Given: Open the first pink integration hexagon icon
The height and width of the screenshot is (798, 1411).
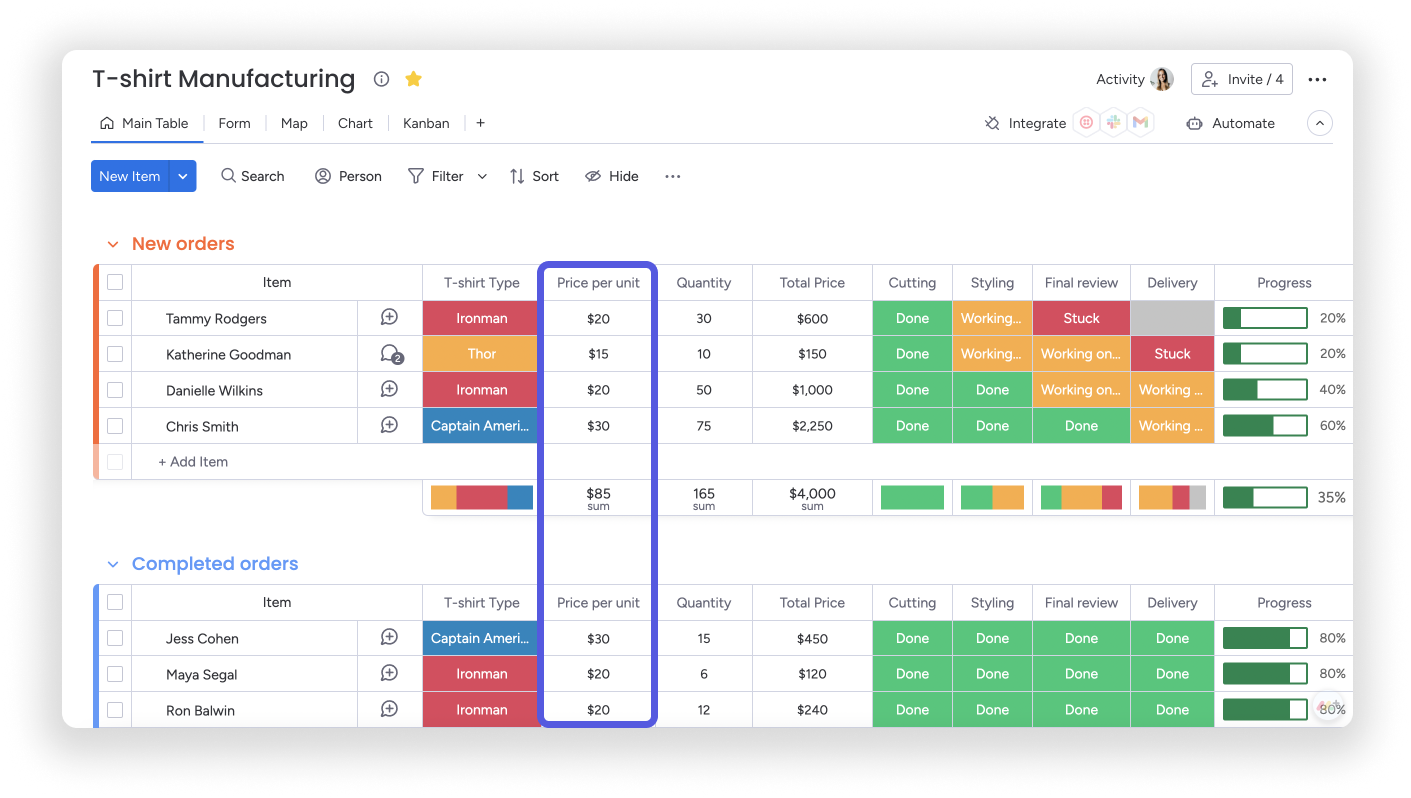Looking at the screenshot, I should coord(1086,123).
